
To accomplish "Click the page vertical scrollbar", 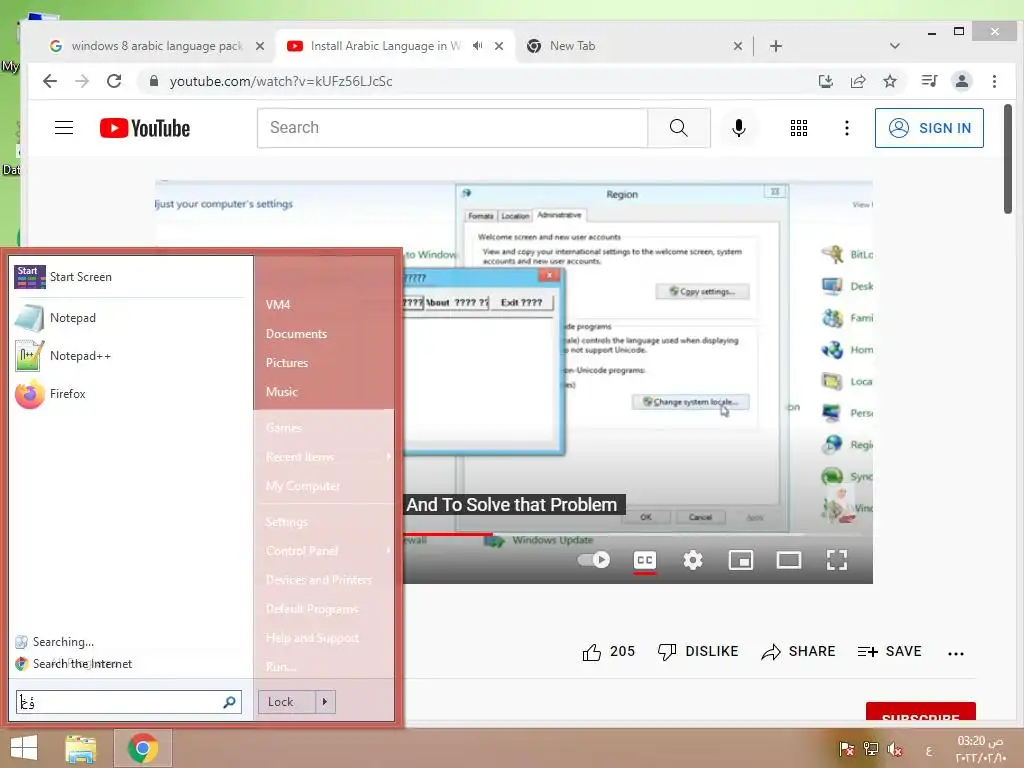I will [x=1008, y=159].
